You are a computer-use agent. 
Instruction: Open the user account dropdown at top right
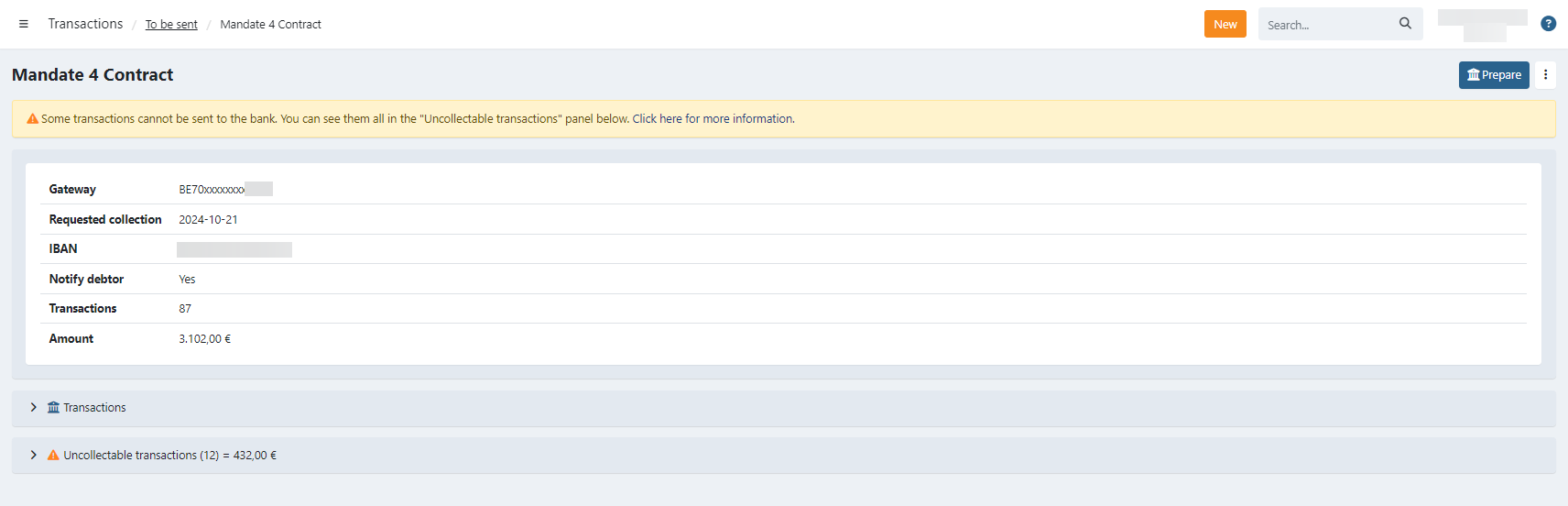click(x=1482, y=24)
